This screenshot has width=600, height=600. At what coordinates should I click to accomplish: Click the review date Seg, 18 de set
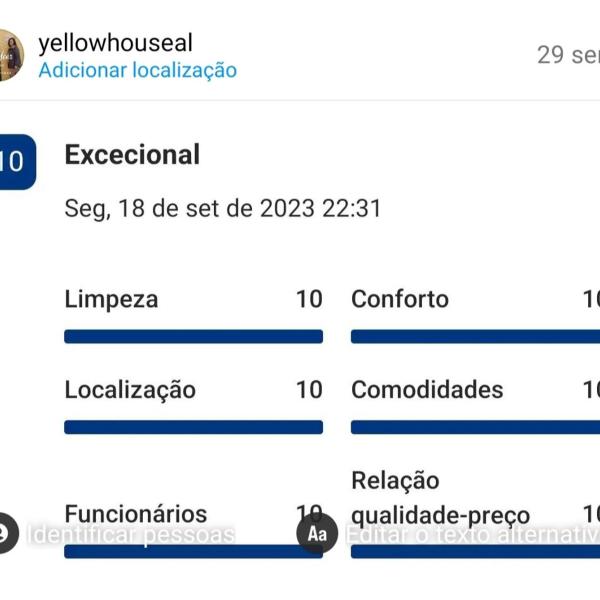pos(222,209)
